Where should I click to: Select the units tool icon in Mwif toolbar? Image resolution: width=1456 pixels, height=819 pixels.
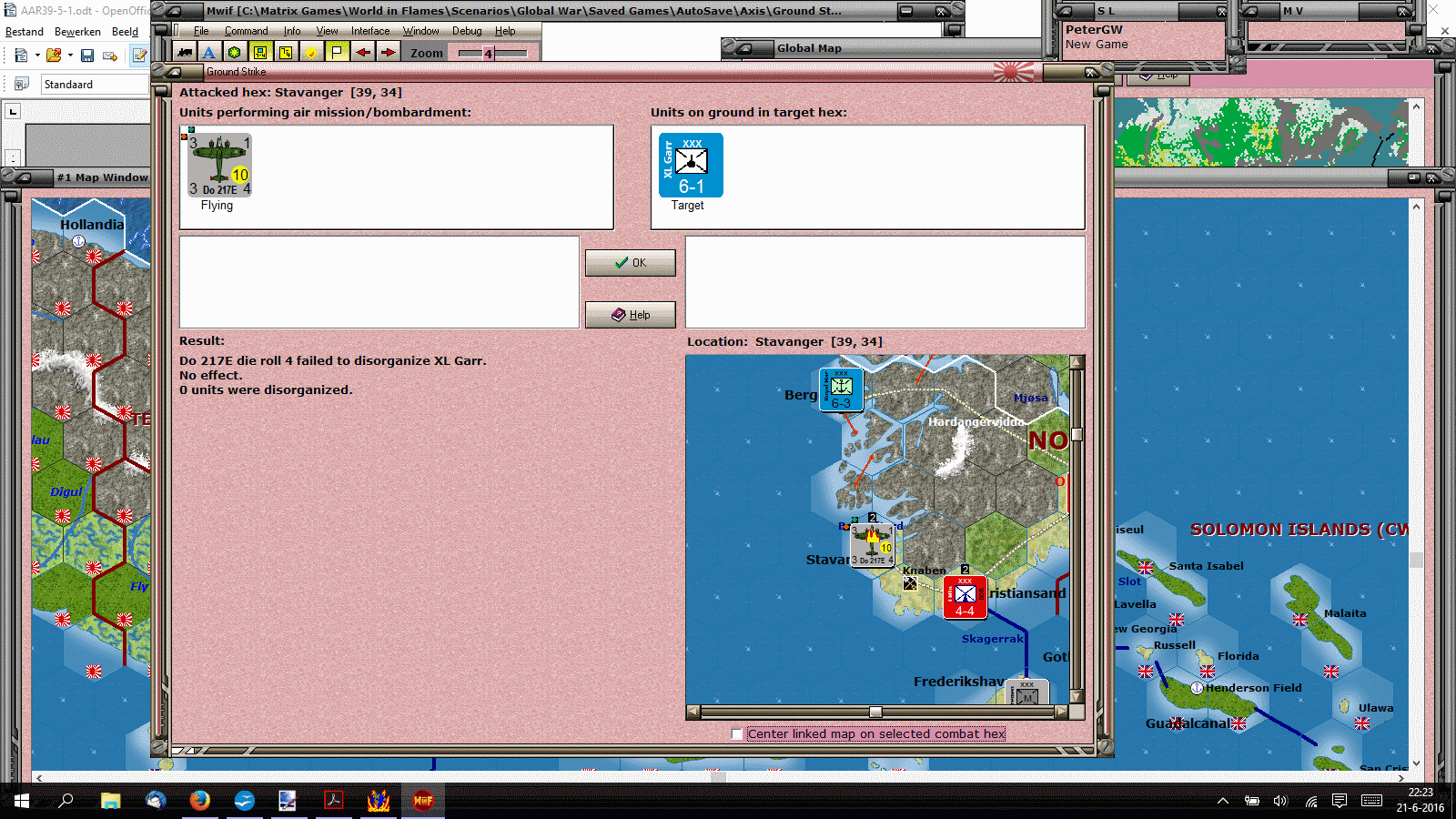click(x=185, y=53)
